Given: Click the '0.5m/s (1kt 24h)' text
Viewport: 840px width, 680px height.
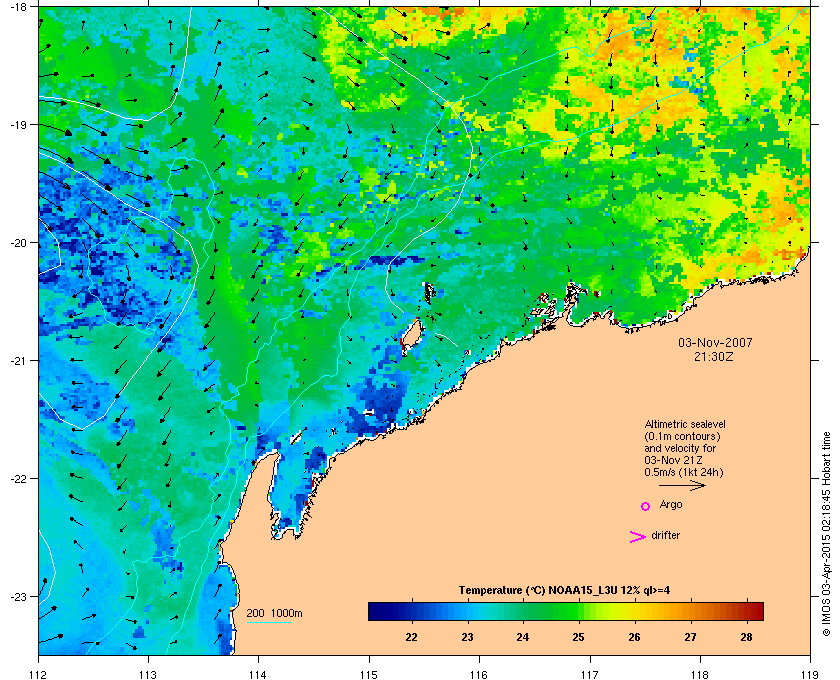Looking at the screenshot, I should (x=684, y=473).
